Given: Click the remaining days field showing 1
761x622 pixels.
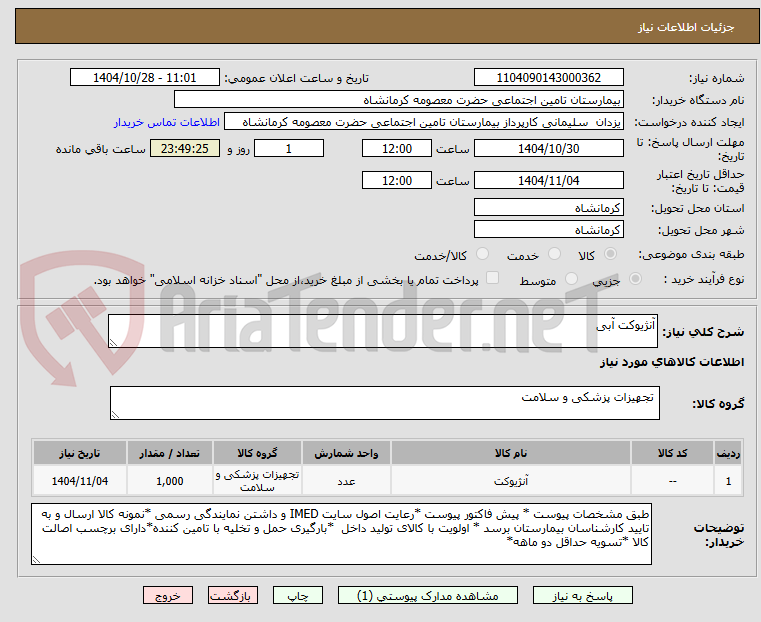Looking at the screenshot, I should pos(289,148).
